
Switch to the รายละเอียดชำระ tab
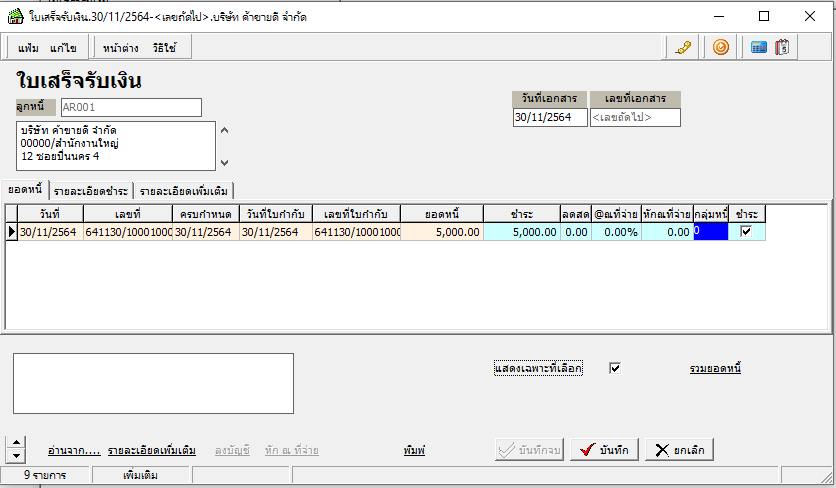coord(91,191)
